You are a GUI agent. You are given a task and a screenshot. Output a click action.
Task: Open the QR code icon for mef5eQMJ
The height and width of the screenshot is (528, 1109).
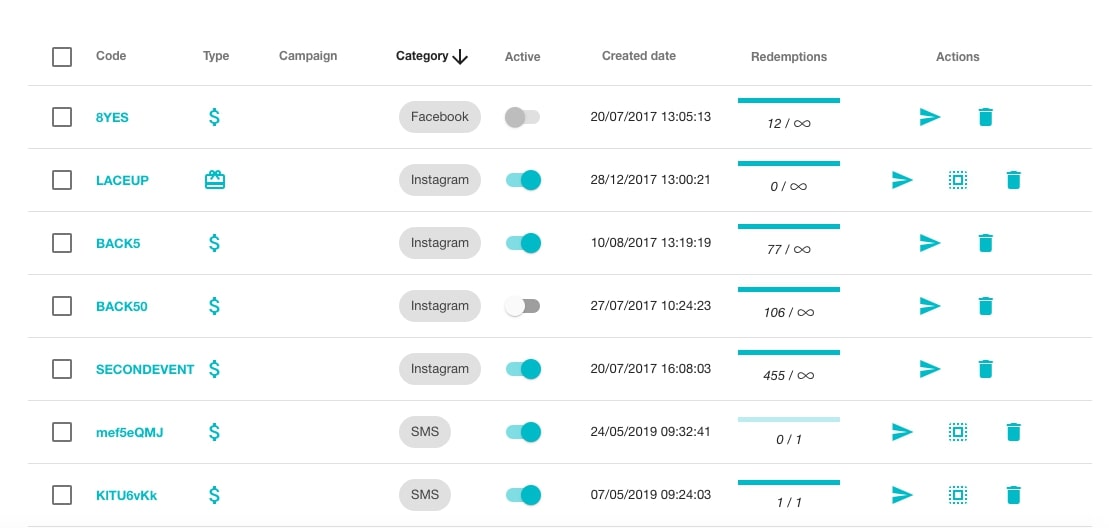(958, 432)
